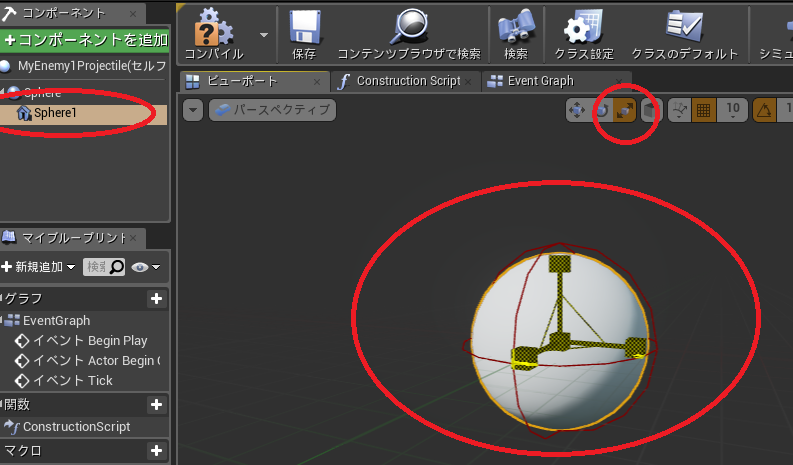Toggle rotation angle snapping icon
The image size is (793, 465).
764,110
